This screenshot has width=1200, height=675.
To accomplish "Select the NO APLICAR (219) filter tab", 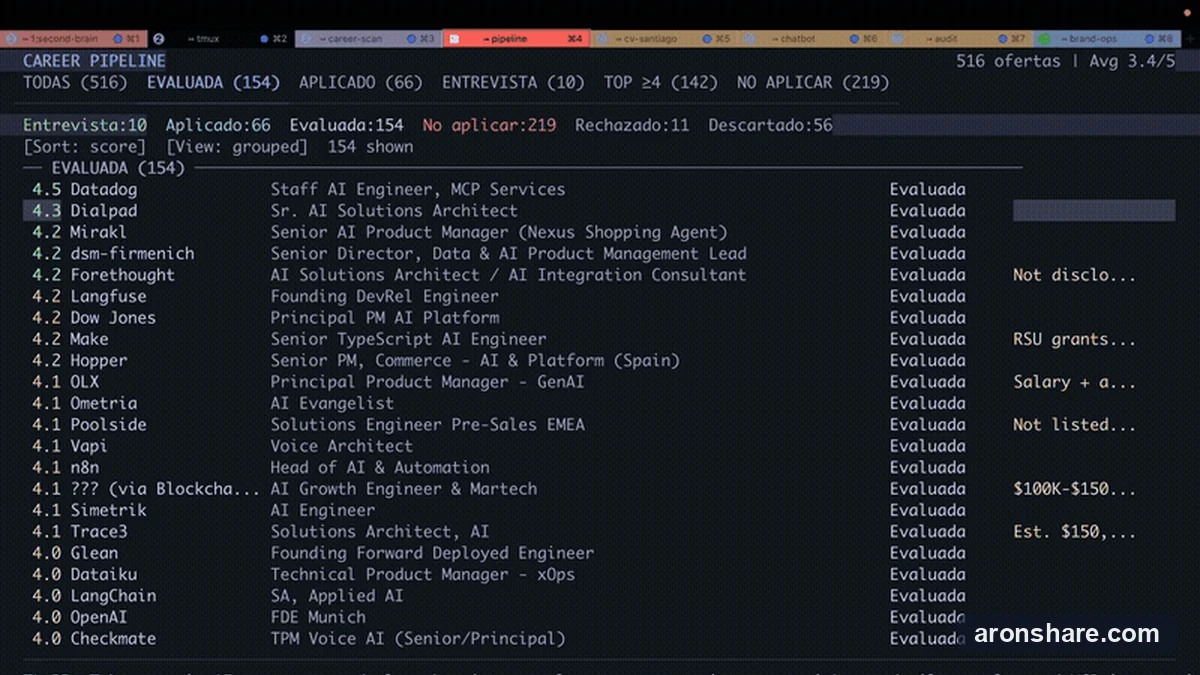I will (x=813, y=83).
